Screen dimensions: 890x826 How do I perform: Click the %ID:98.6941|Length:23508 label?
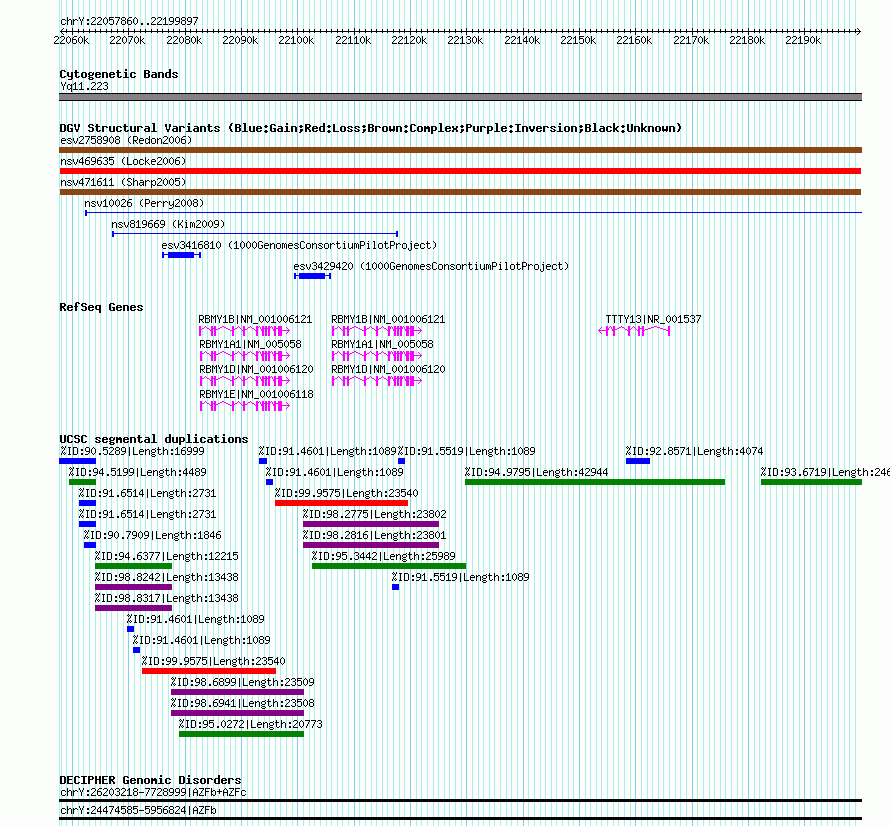pyautogui.click(x=242, y=703)
